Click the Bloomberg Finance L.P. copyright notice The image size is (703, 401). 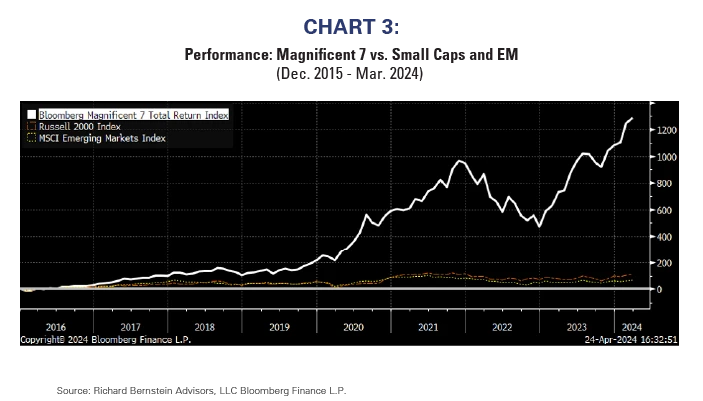[105, 339]
